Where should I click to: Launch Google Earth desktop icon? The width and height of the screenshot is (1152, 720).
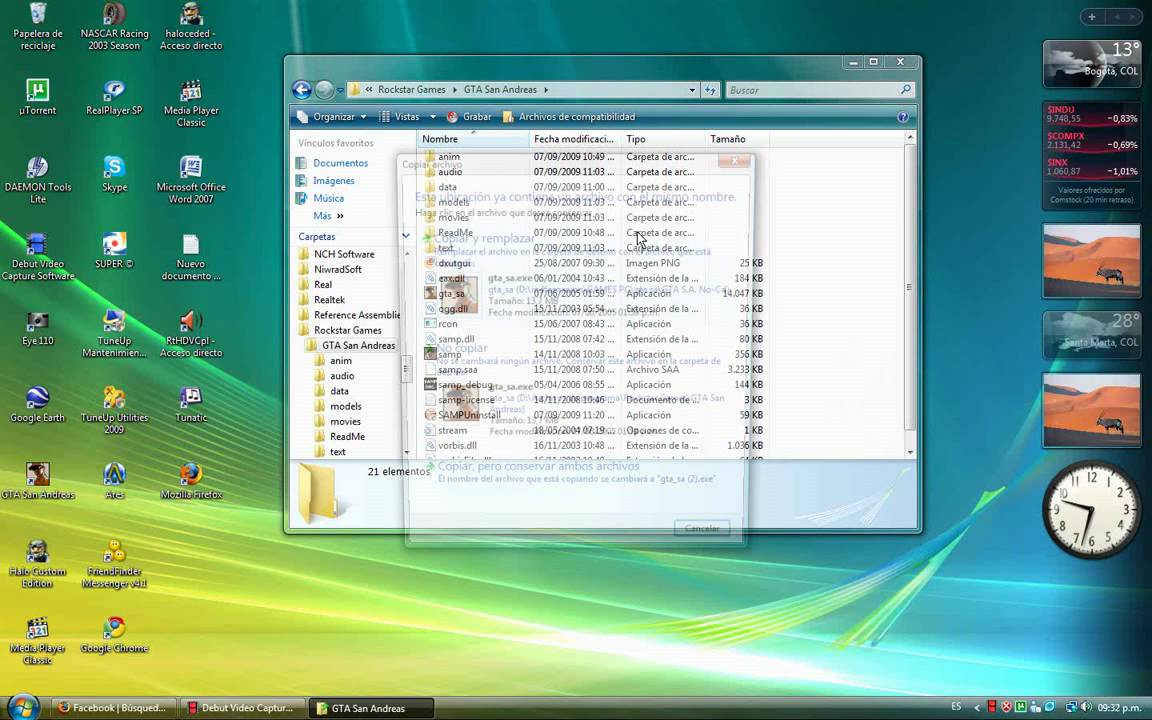pos(37,405)
